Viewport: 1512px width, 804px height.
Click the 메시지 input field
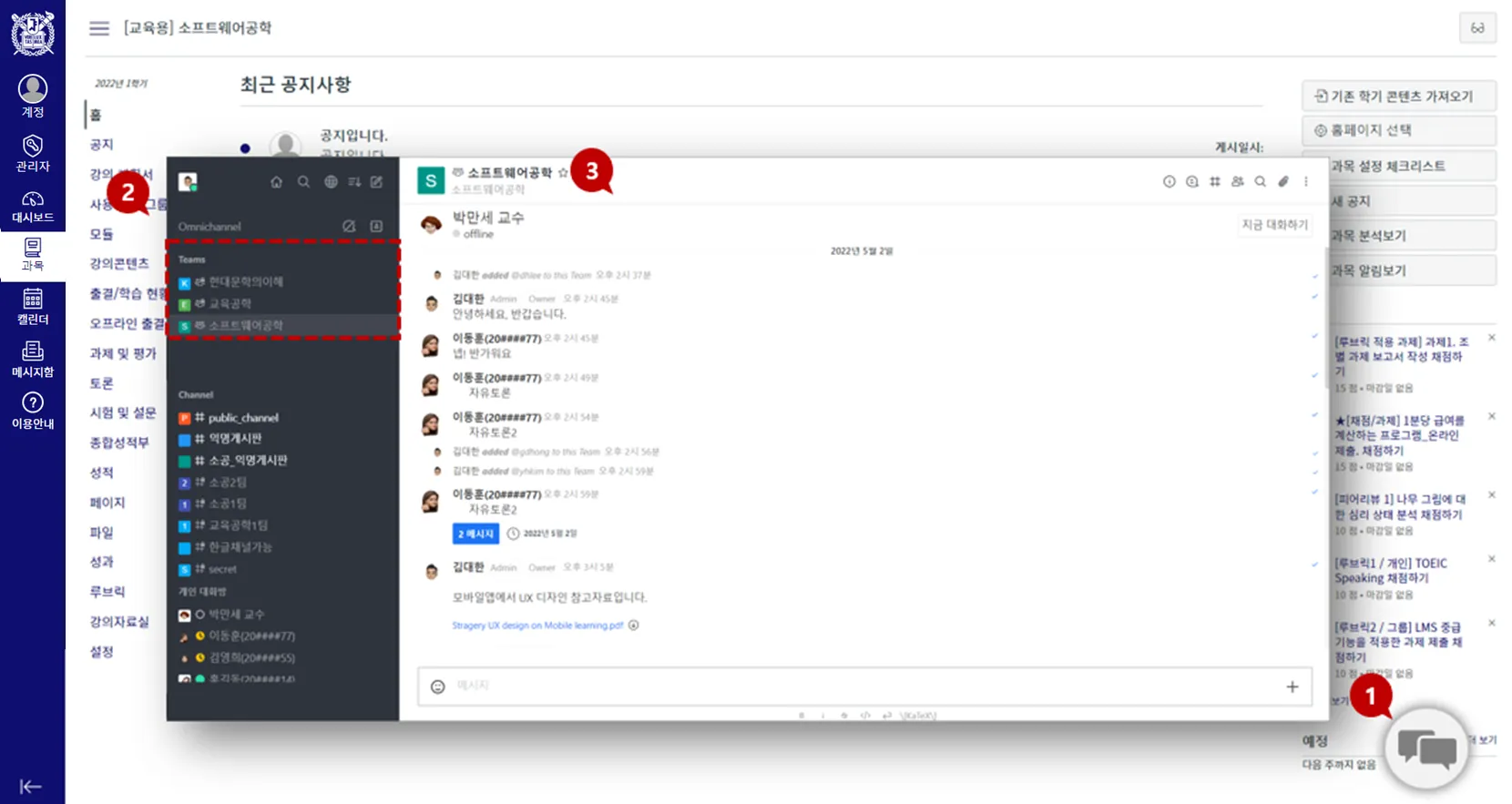coord(864,687)
